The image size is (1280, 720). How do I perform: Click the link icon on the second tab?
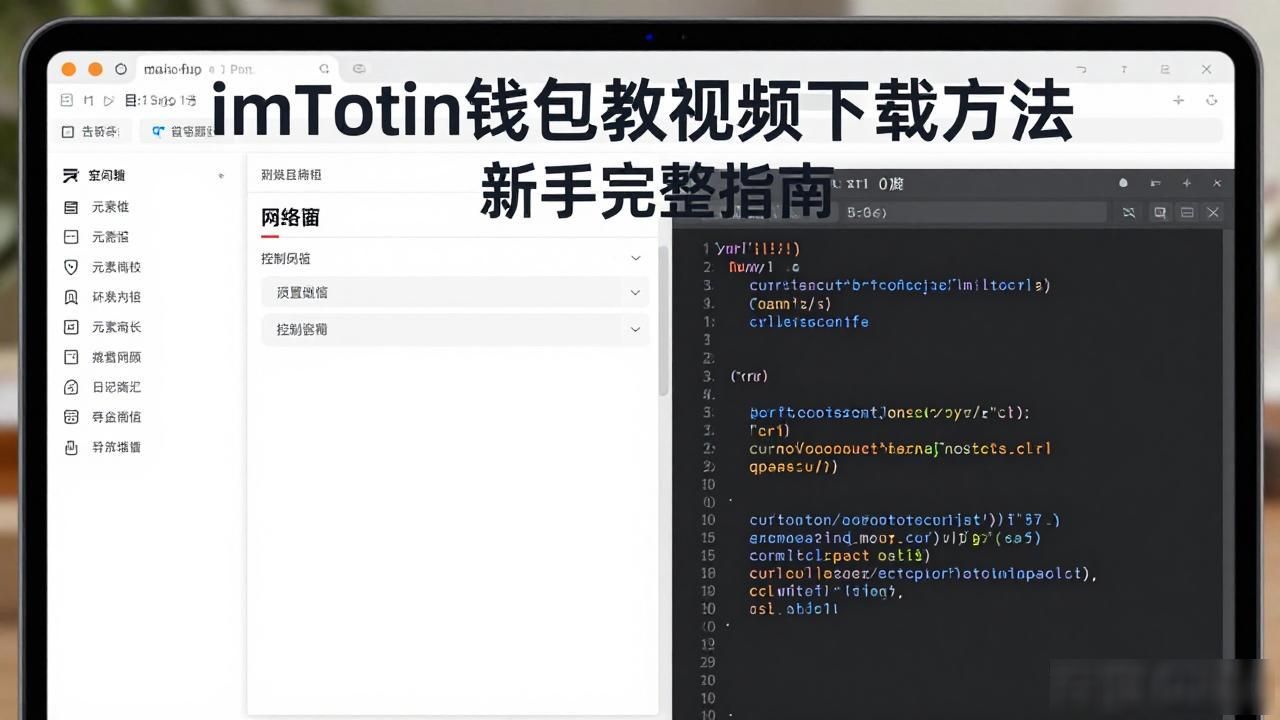tap(359, 69)
